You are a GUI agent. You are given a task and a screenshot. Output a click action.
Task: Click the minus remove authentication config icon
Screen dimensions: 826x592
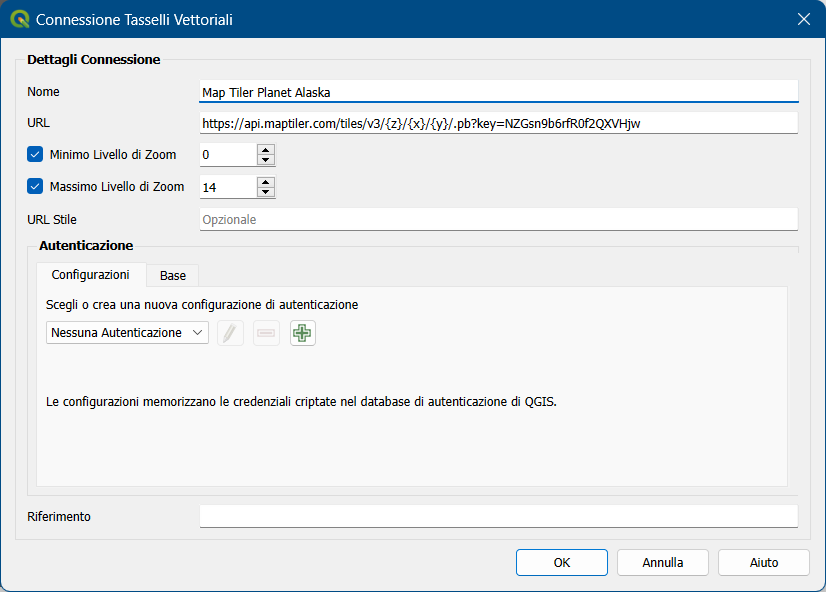(266, 333)
